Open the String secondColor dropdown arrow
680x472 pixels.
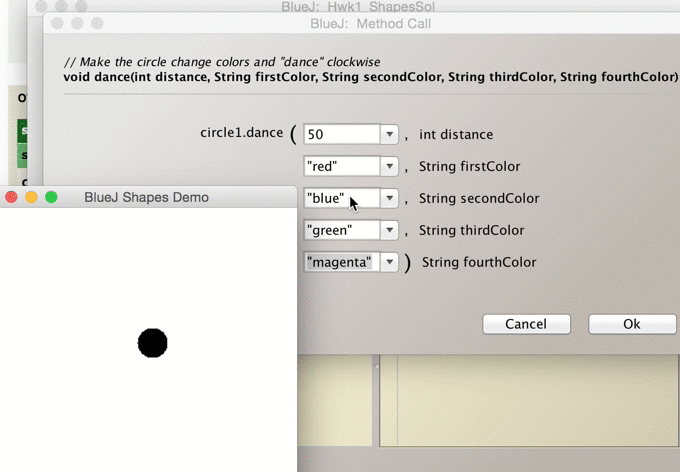click(x=389, y=198)
